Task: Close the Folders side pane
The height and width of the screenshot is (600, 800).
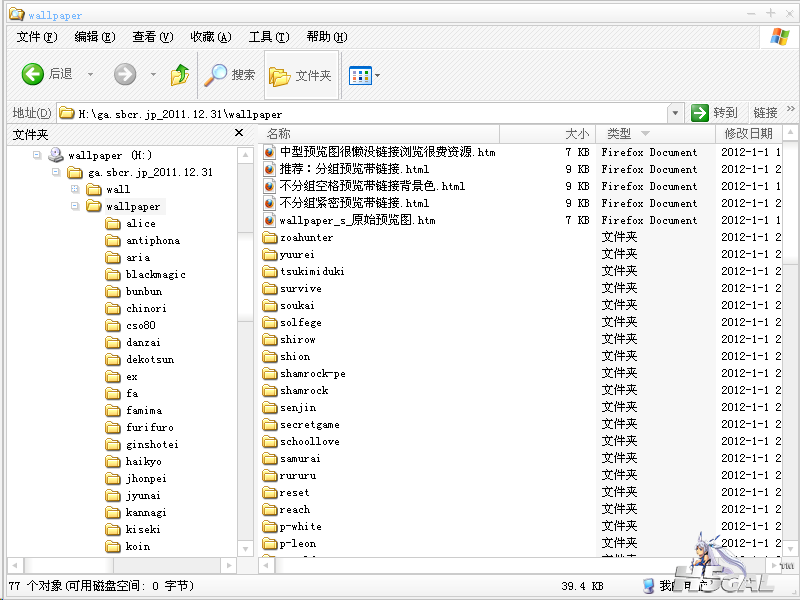Action: [239, 133]
